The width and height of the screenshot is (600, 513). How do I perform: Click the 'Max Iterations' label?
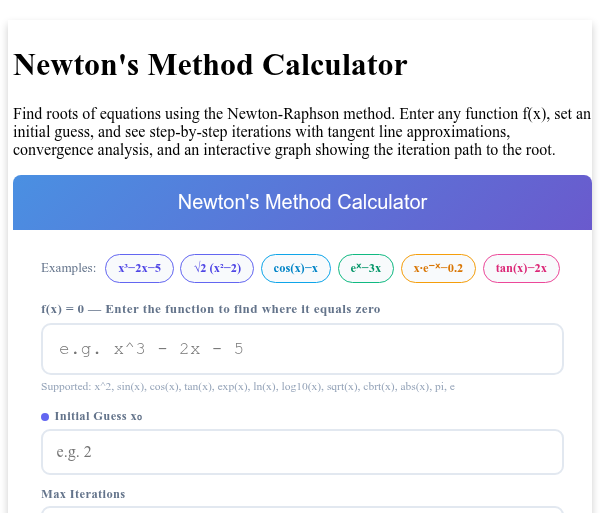click(x=83, y=494)
